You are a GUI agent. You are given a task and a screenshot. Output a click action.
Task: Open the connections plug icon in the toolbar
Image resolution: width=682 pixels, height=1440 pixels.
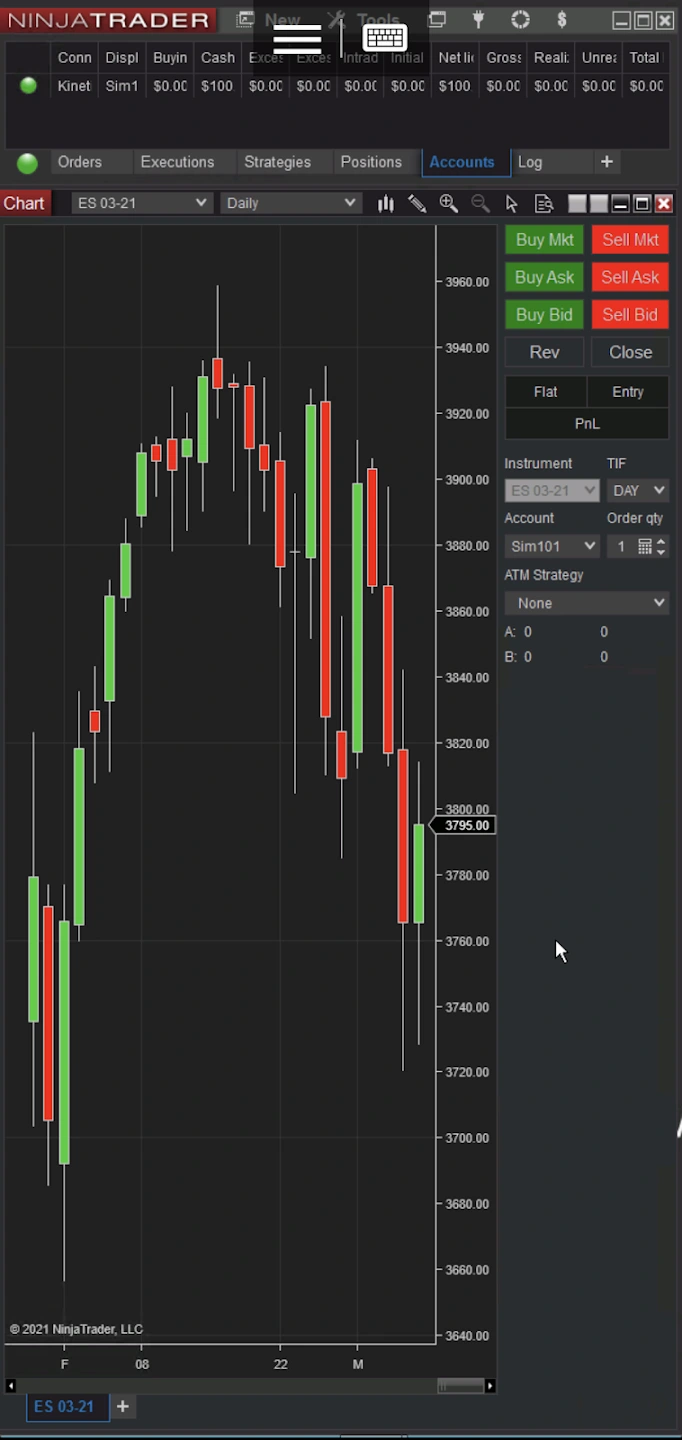[x=479, y=20]
